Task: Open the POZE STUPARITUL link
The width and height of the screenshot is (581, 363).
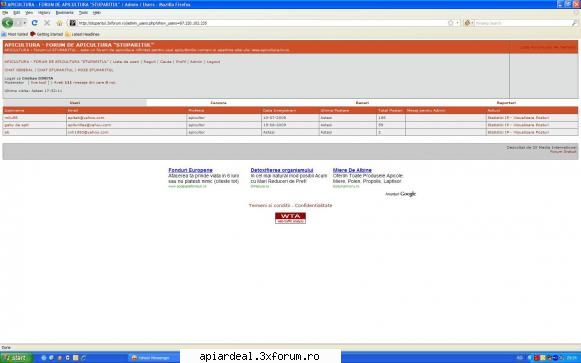Action: pos(95,70)
